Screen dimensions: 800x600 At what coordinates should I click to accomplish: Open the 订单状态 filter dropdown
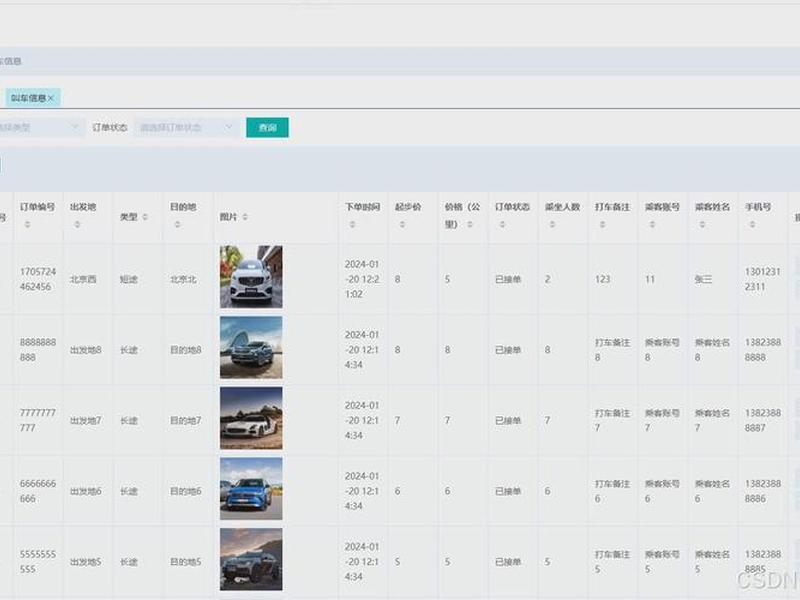(186, 127)
